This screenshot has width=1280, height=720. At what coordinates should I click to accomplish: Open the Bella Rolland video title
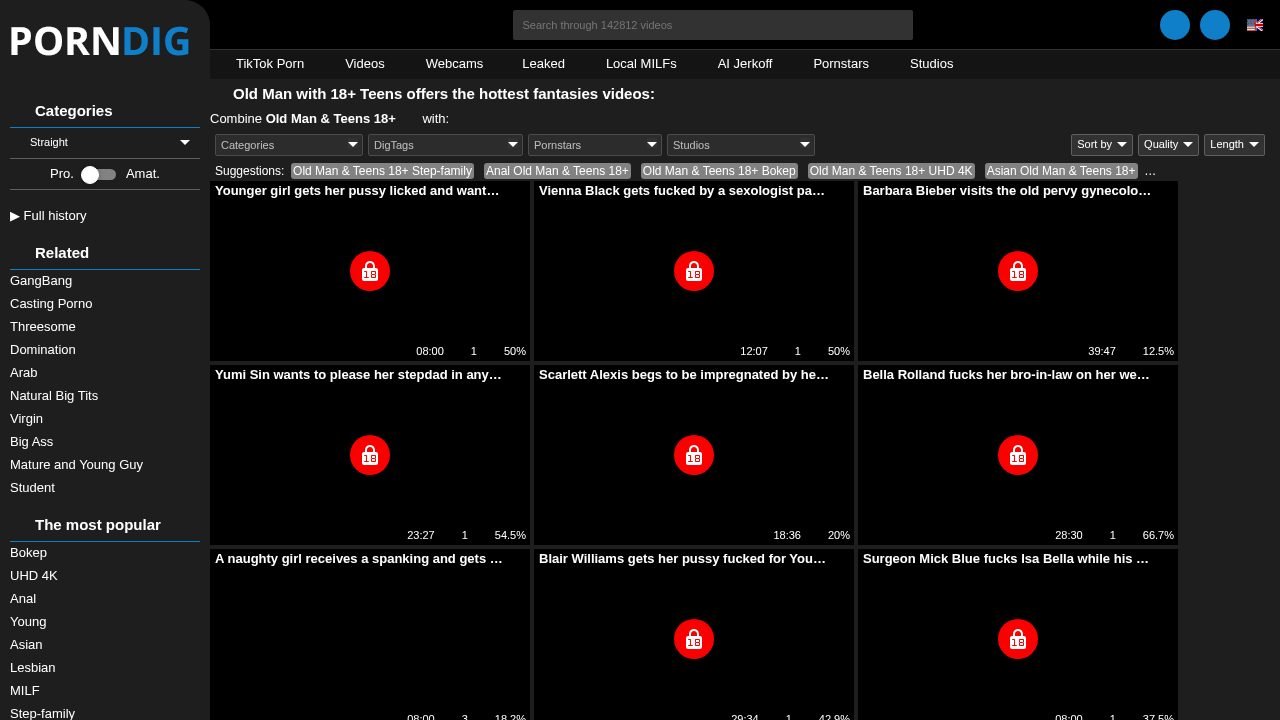tap(1006, 375)
